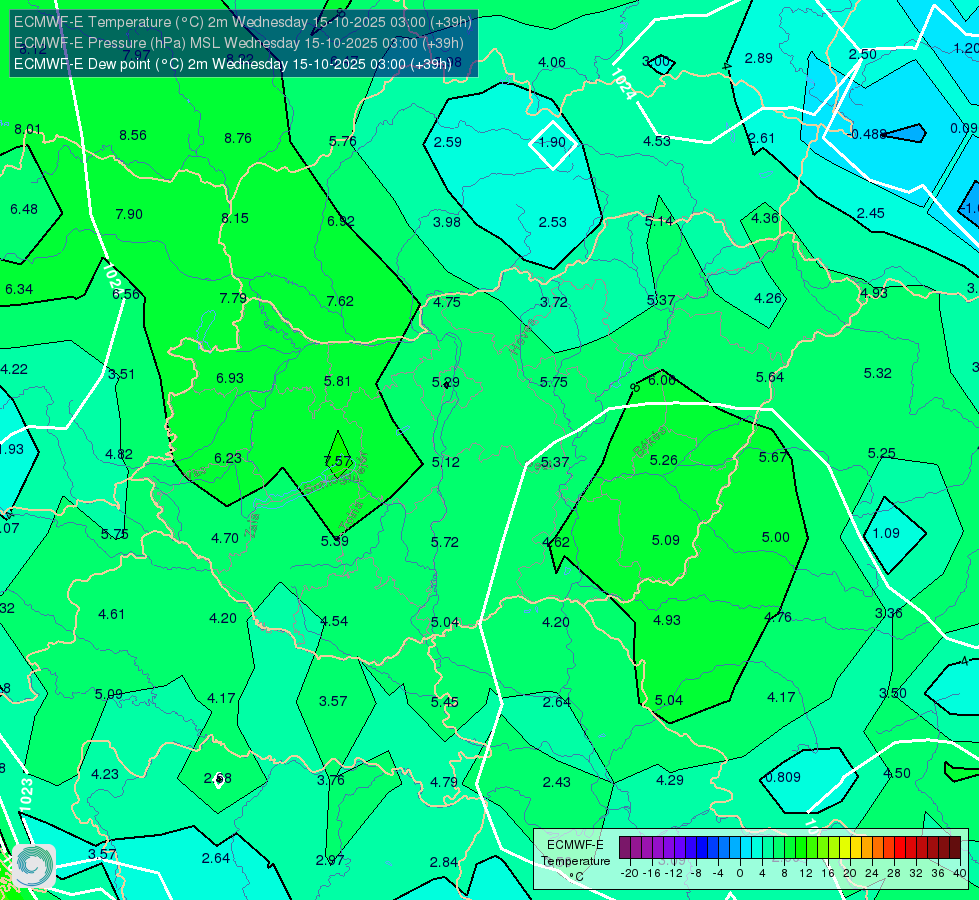Viewport: 979px width, 900px height.
Task: Click the 2.59 value in the cyan area
Action: [448, 142]
